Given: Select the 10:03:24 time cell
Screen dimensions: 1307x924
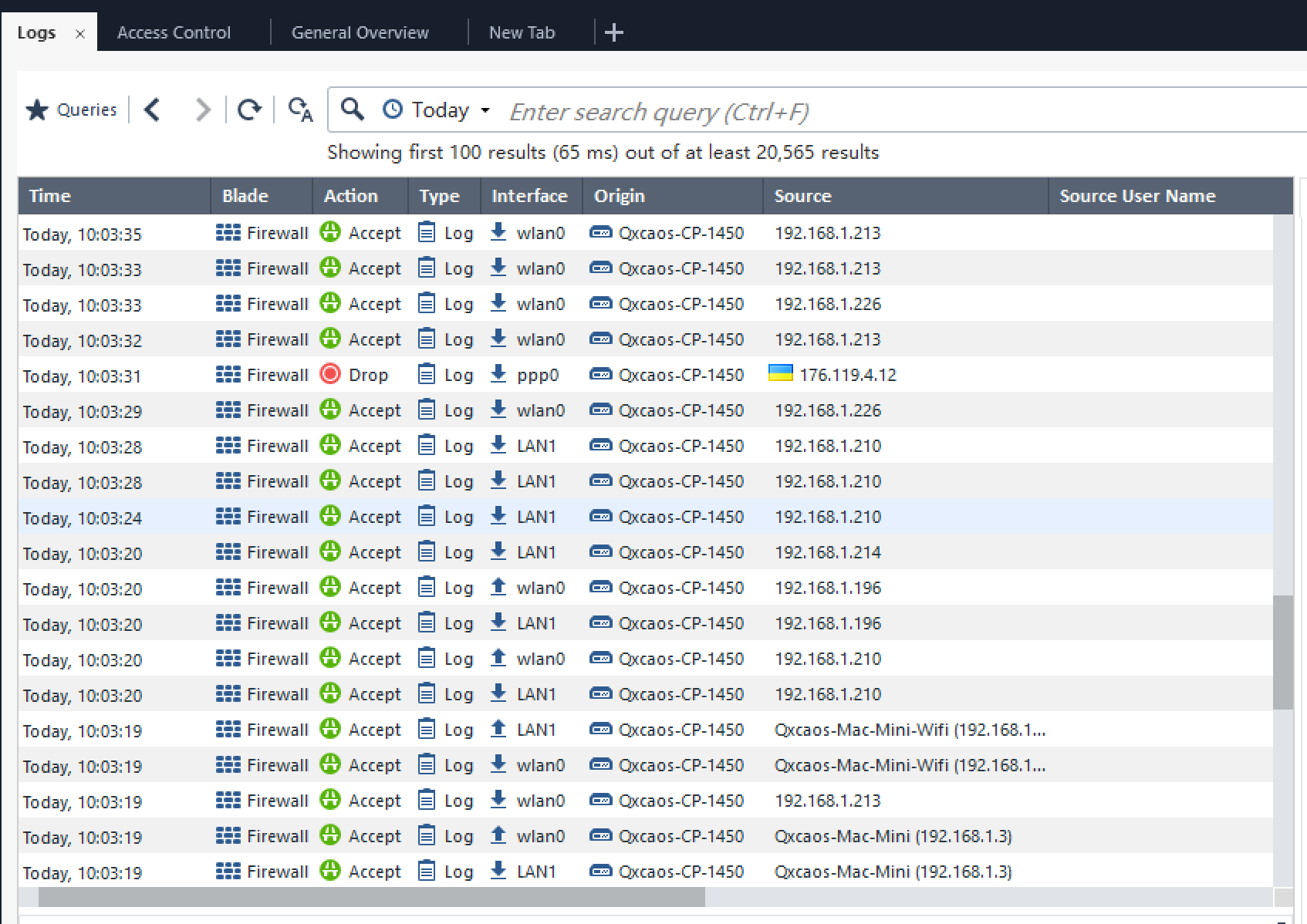Looking at the screenshot, I should pyautogui.click(x=114, y=518).
